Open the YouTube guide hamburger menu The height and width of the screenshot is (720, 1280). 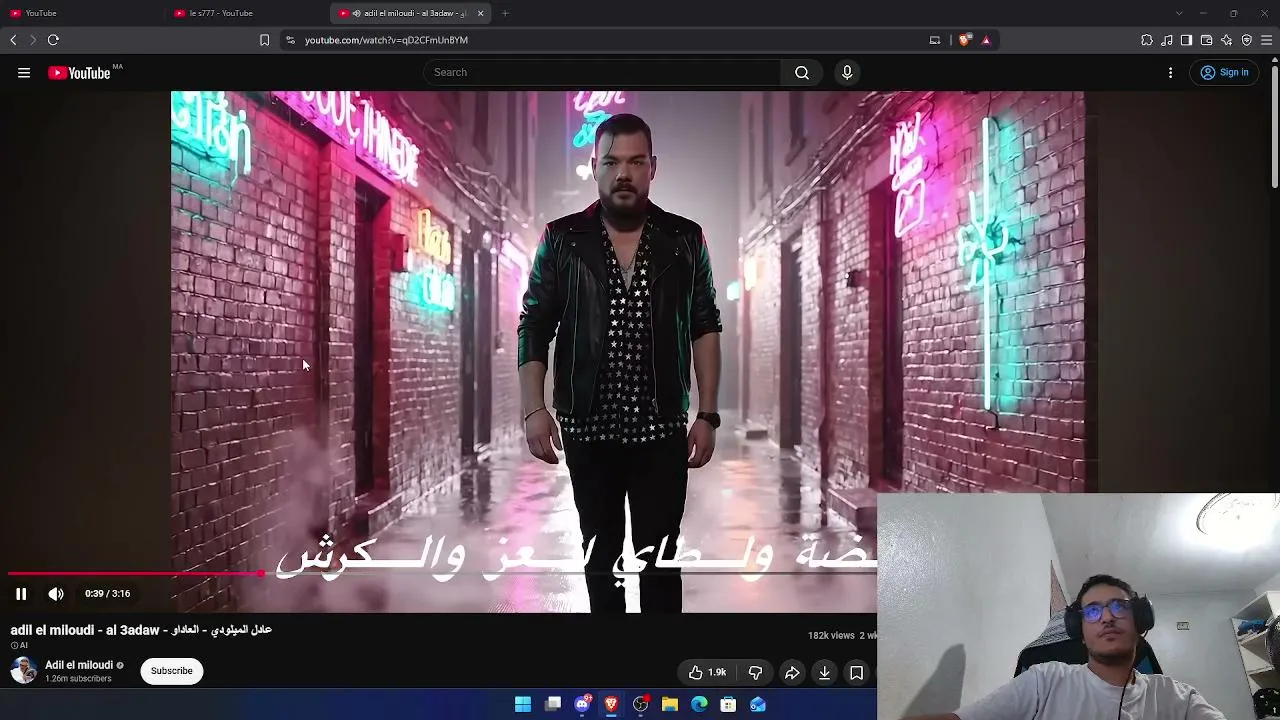coord(24,73)
